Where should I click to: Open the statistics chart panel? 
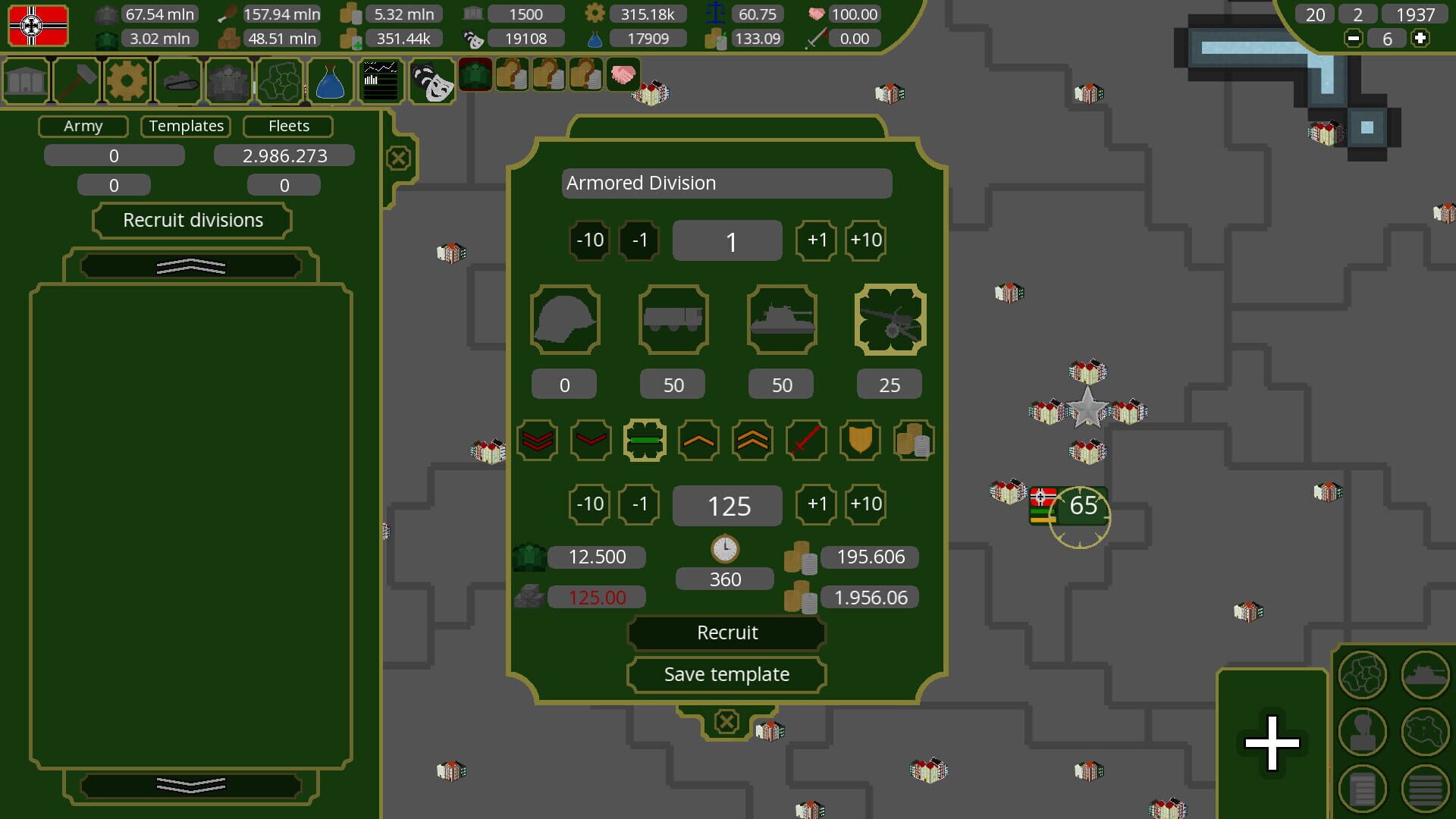point(380,79)
